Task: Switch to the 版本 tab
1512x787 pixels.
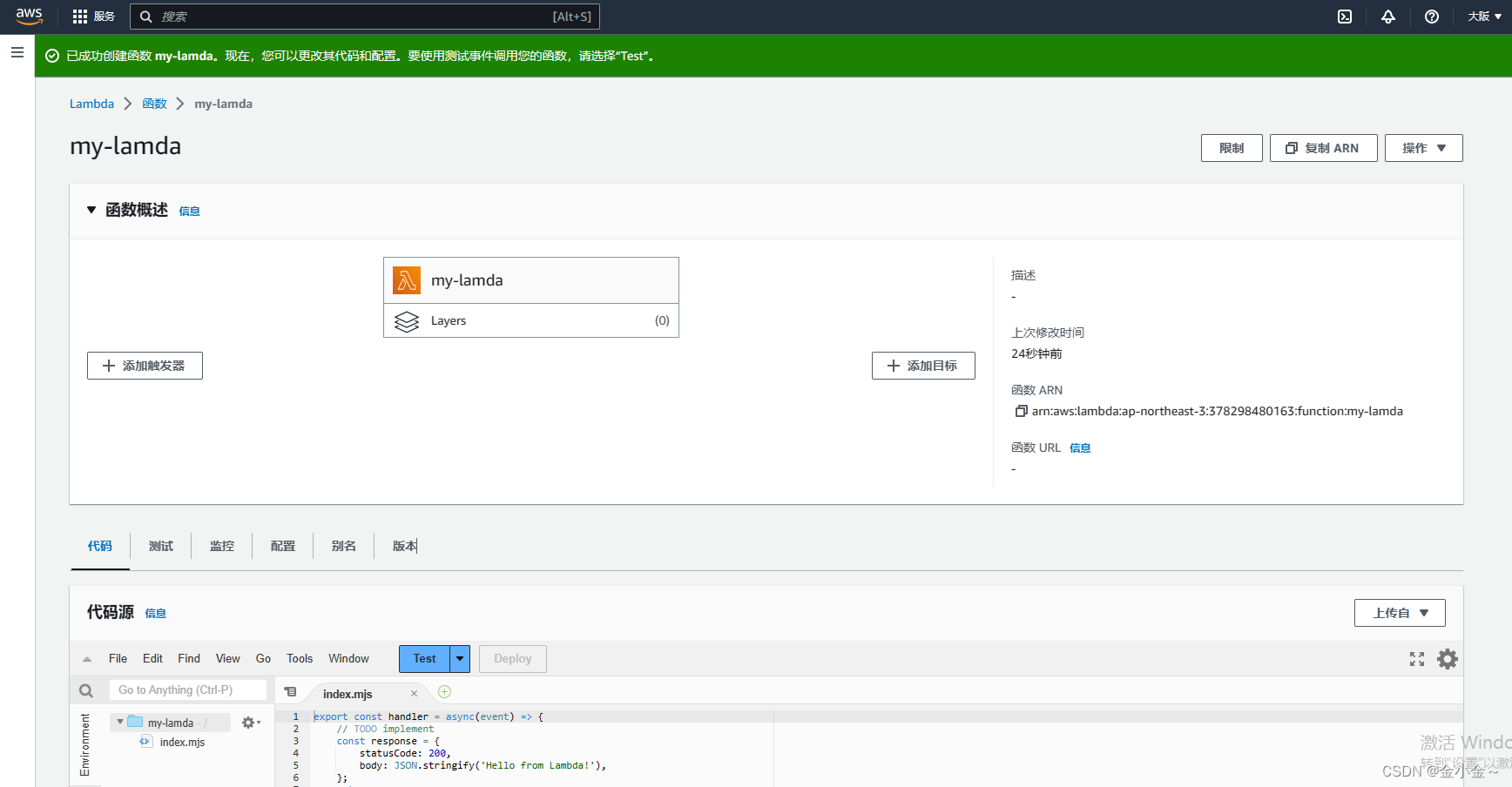Action: pyautogui.click(x=405, y=546)
